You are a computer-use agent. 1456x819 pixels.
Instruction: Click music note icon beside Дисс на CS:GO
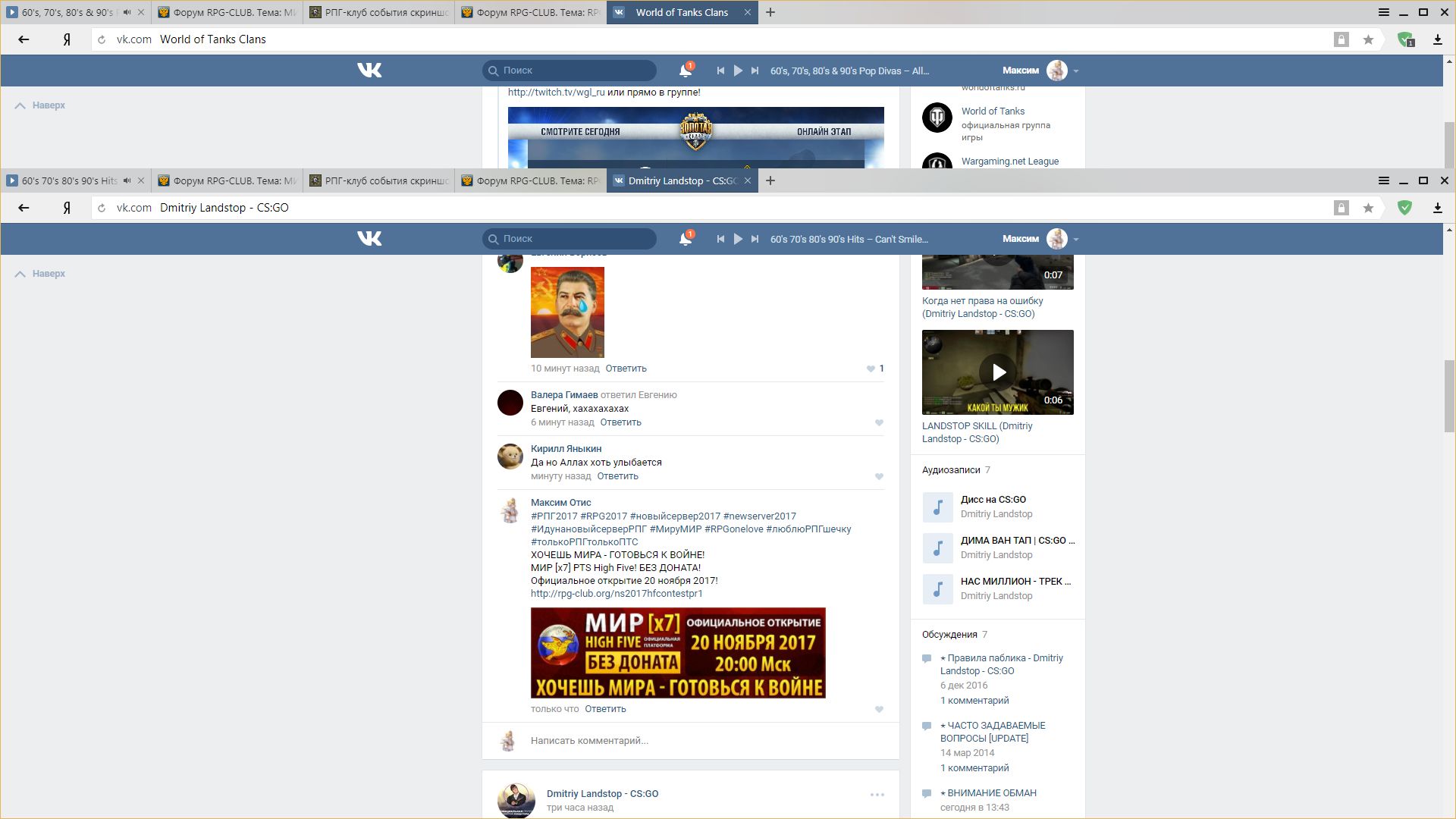pyautogui.click(x=937, y=507)
